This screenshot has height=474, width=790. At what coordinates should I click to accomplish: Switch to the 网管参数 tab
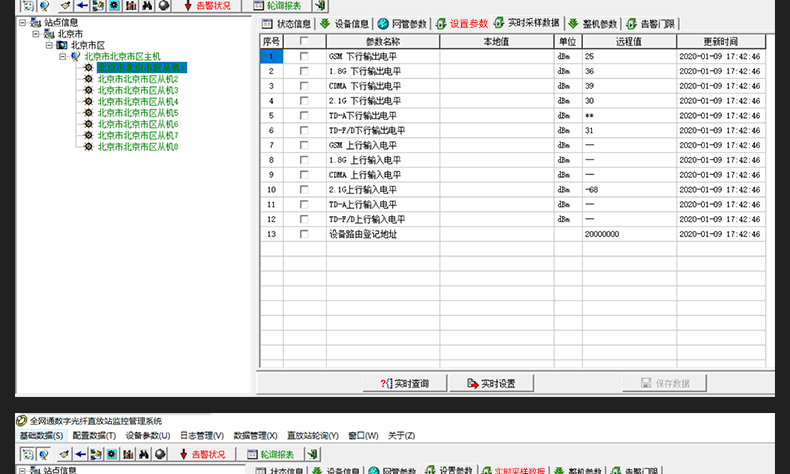click(x=403, y=24)
